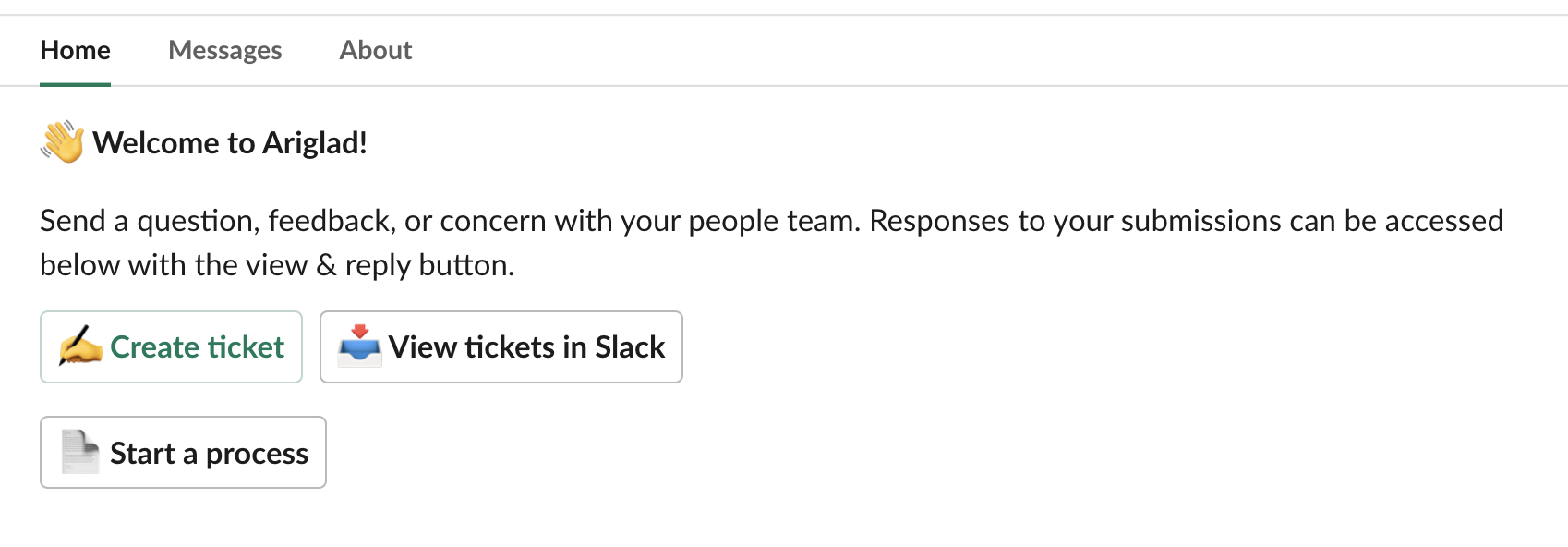
Task: Open the About tab
Action: click(375, 50)
